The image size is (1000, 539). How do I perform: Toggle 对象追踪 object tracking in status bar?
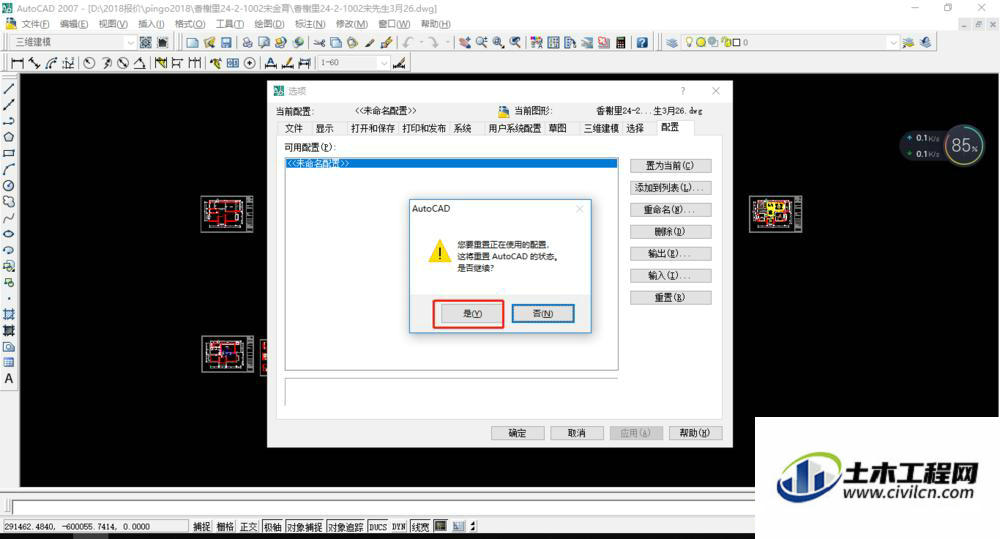346,527
